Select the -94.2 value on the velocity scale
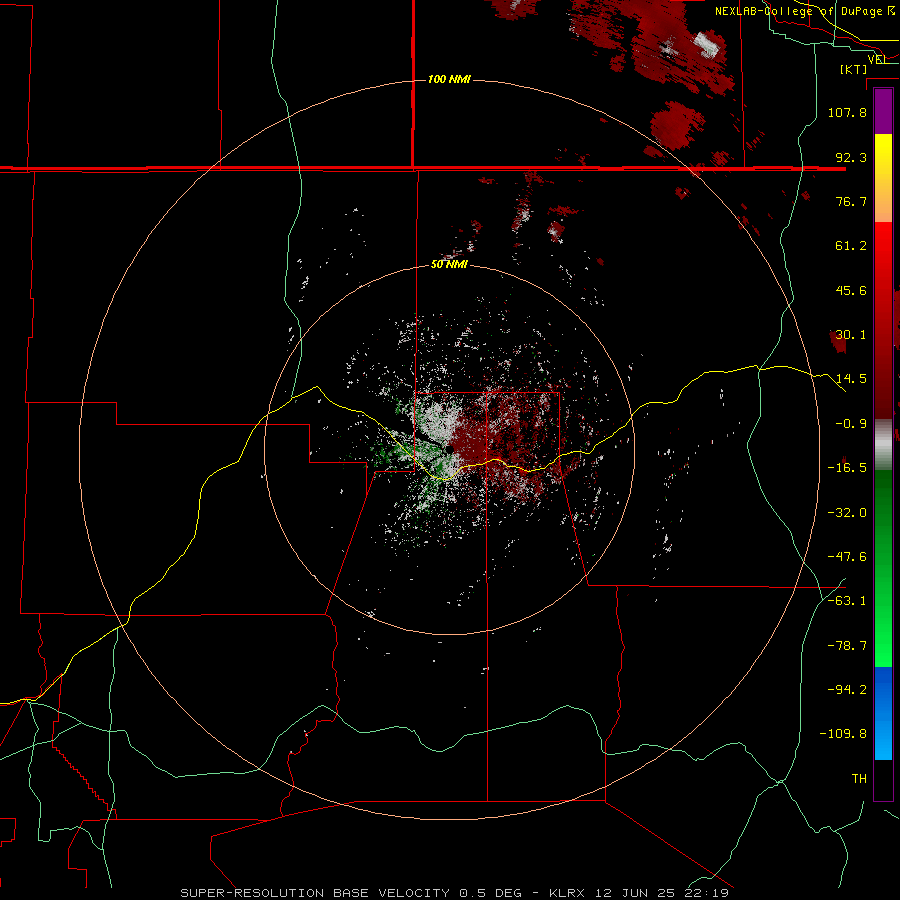The image size is (900, 900). (847, 690)
